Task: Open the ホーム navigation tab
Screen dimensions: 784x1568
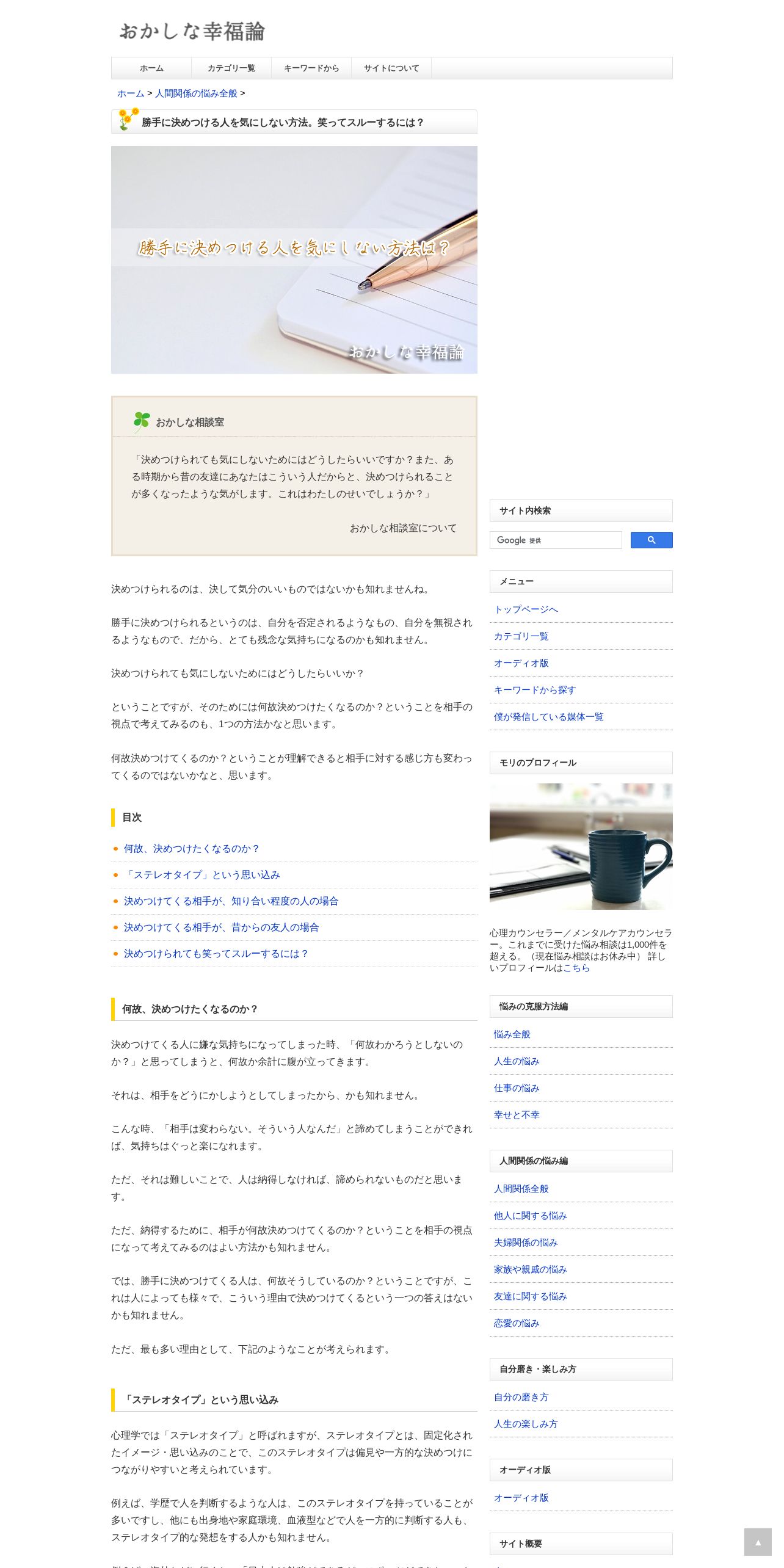Action: (151, 68)
